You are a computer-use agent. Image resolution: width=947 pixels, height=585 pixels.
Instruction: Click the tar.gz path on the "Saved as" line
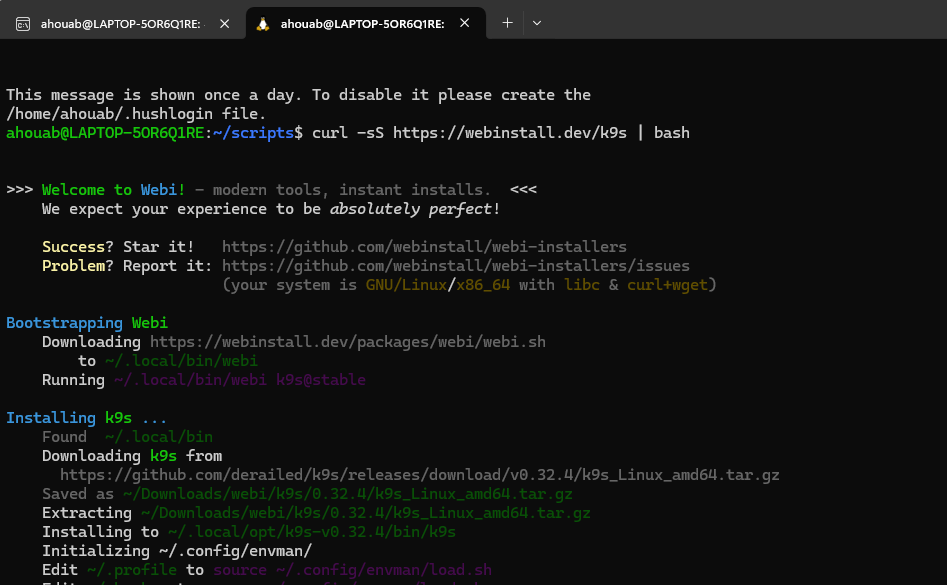[348, 494]
